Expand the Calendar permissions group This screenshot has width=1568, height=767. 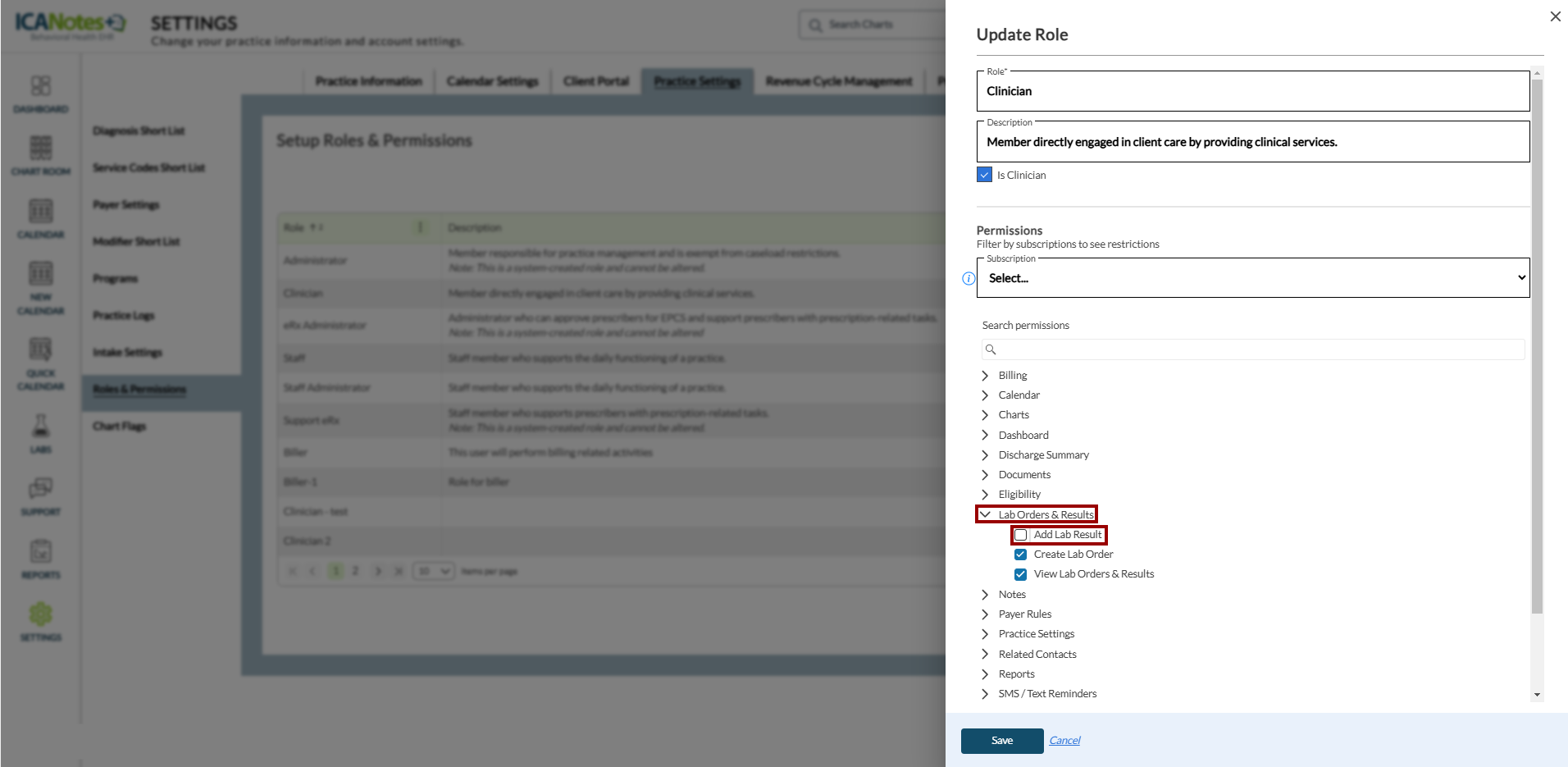tap(985, 395)
